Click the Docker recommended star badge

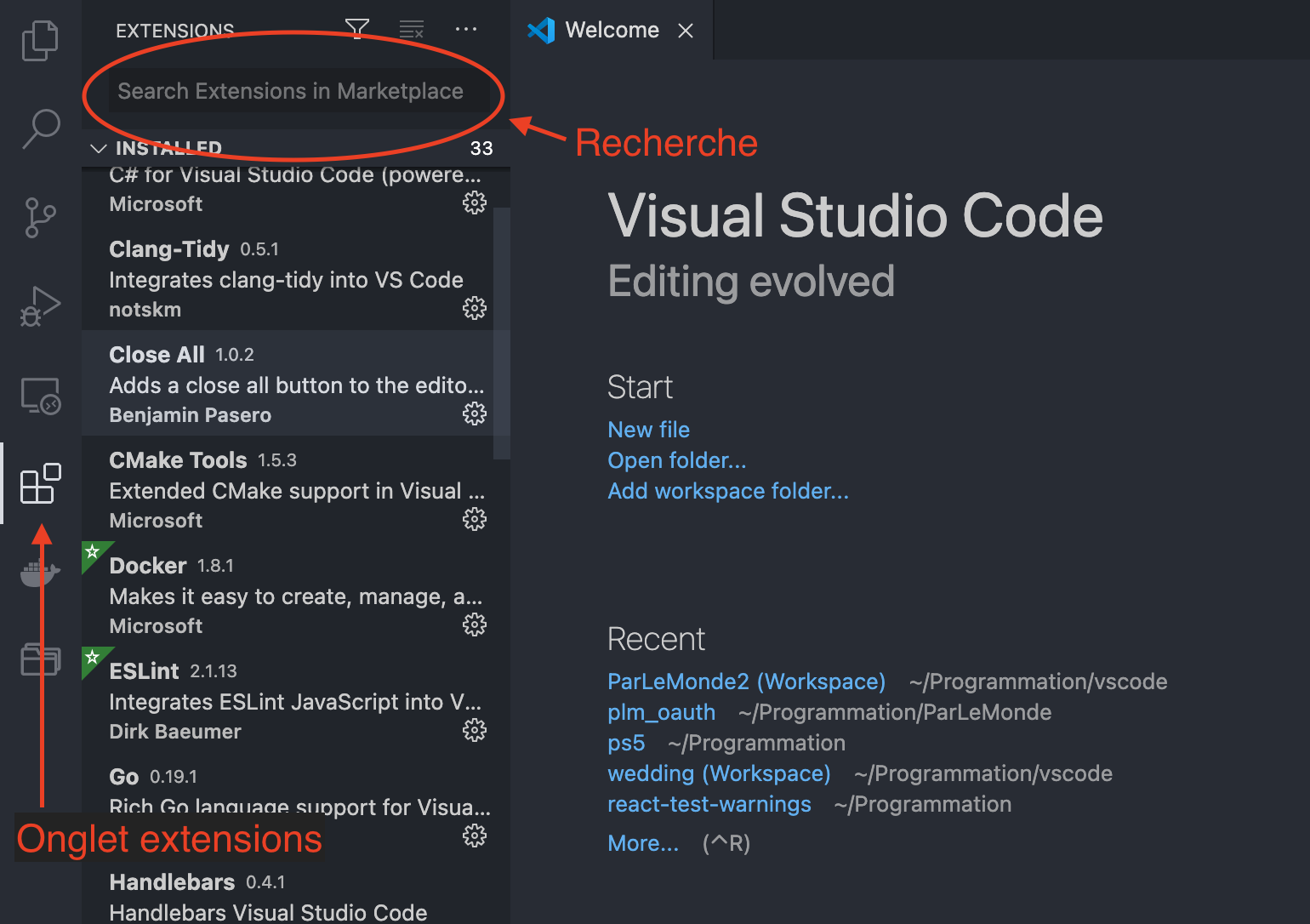93,552
